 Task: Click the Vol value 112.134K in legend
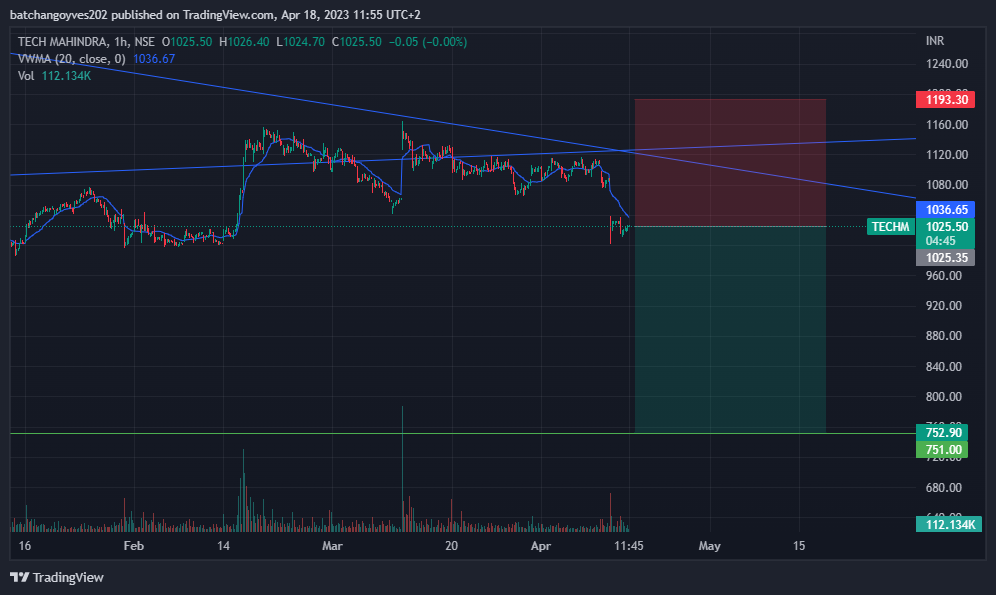66,76
